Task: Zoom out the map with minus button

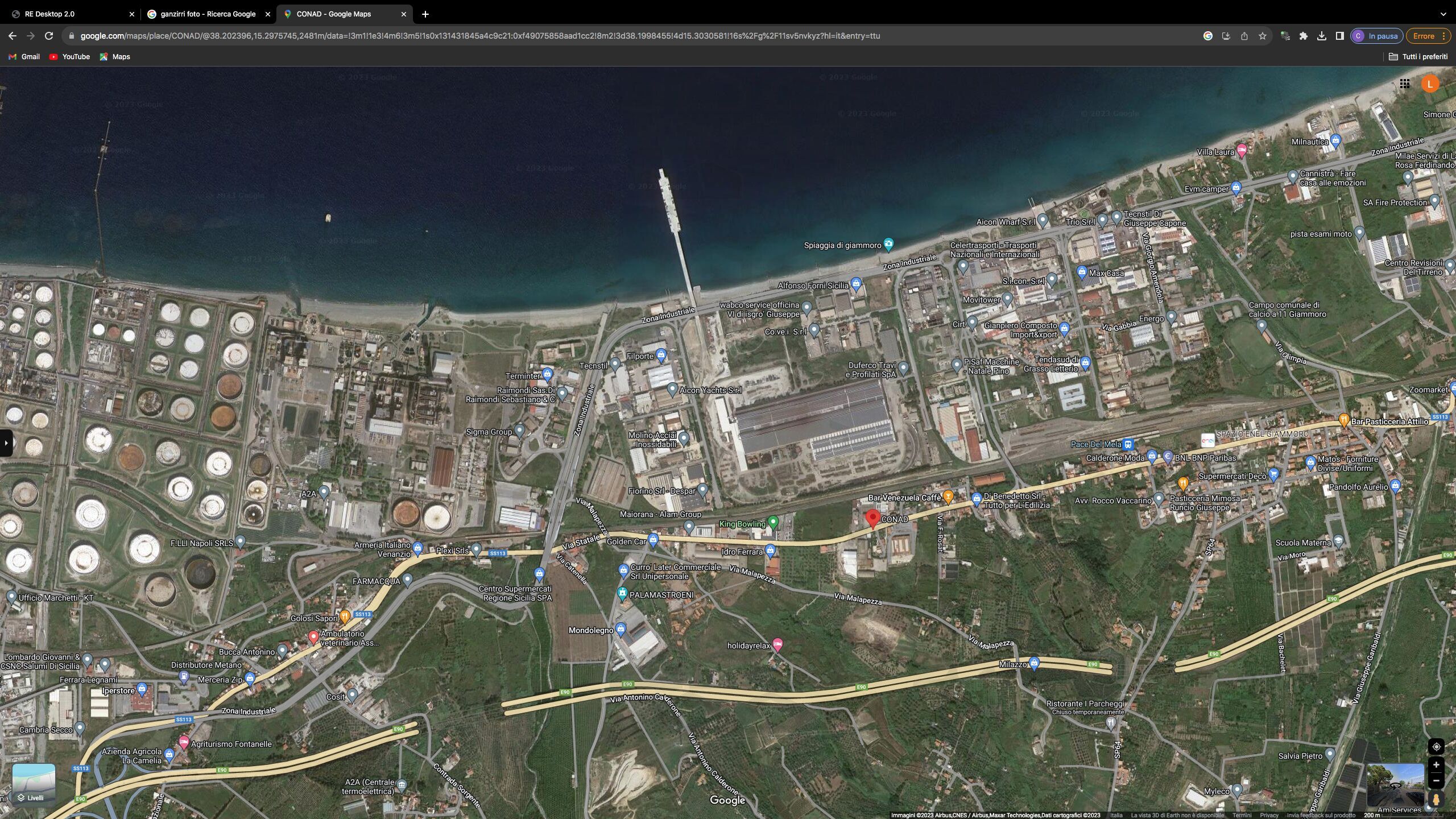Action: point(1436,781)
